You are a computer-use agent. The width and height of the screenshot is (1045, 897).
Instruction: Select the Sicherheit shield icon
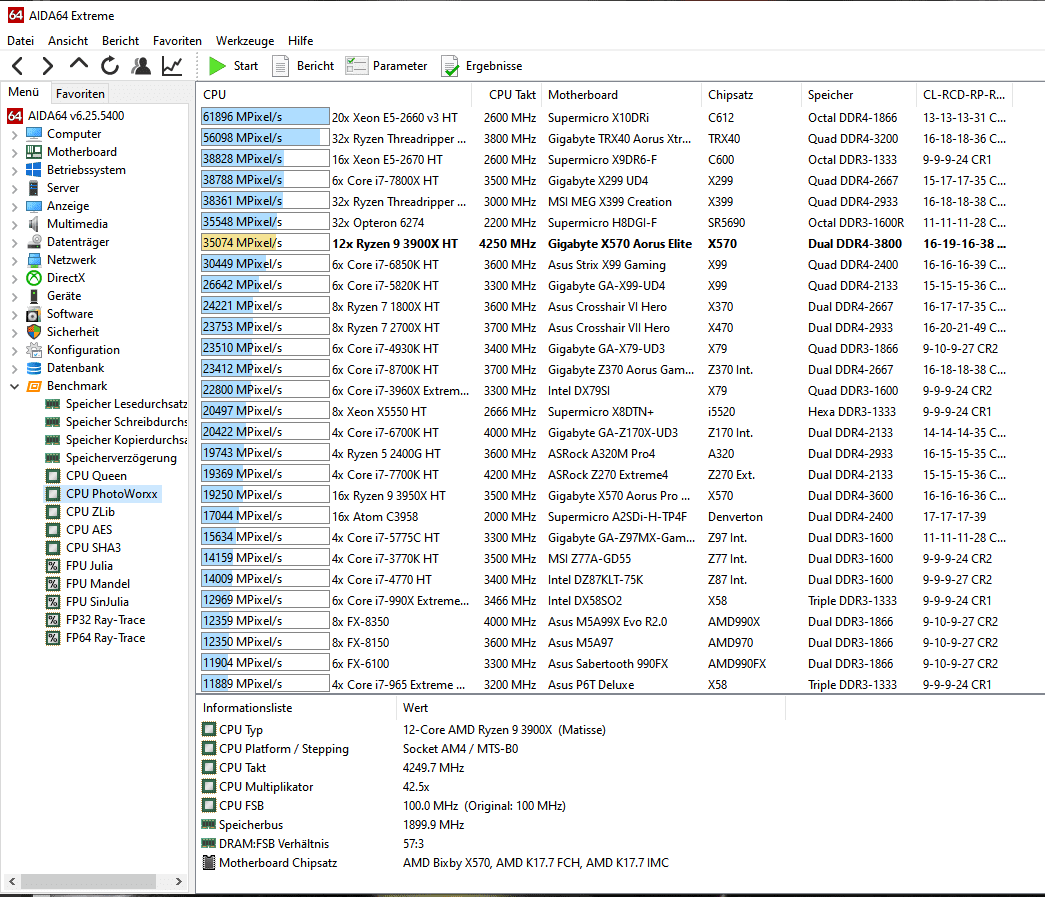point(34,332)
